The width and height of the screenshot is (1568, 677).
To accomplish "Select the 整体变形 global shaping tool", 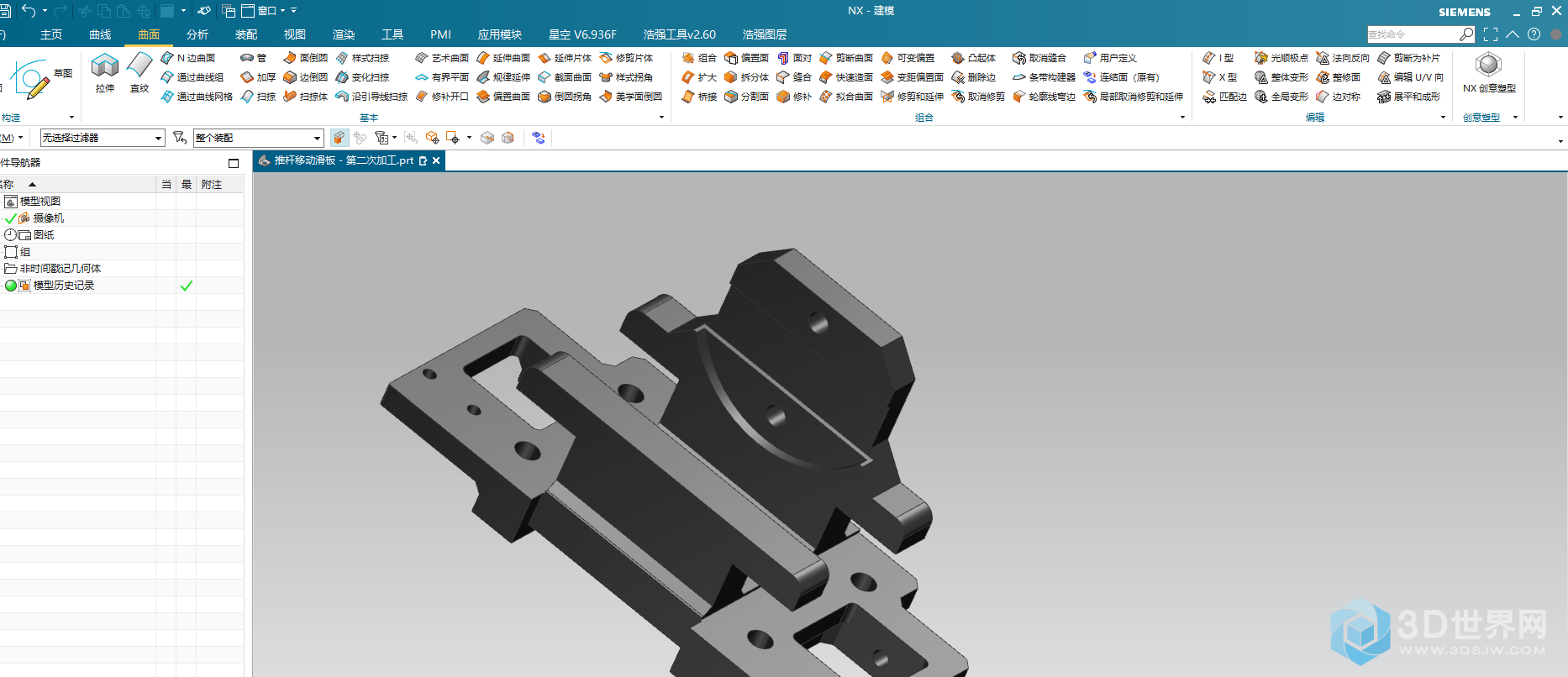I will pos(1281,77).
